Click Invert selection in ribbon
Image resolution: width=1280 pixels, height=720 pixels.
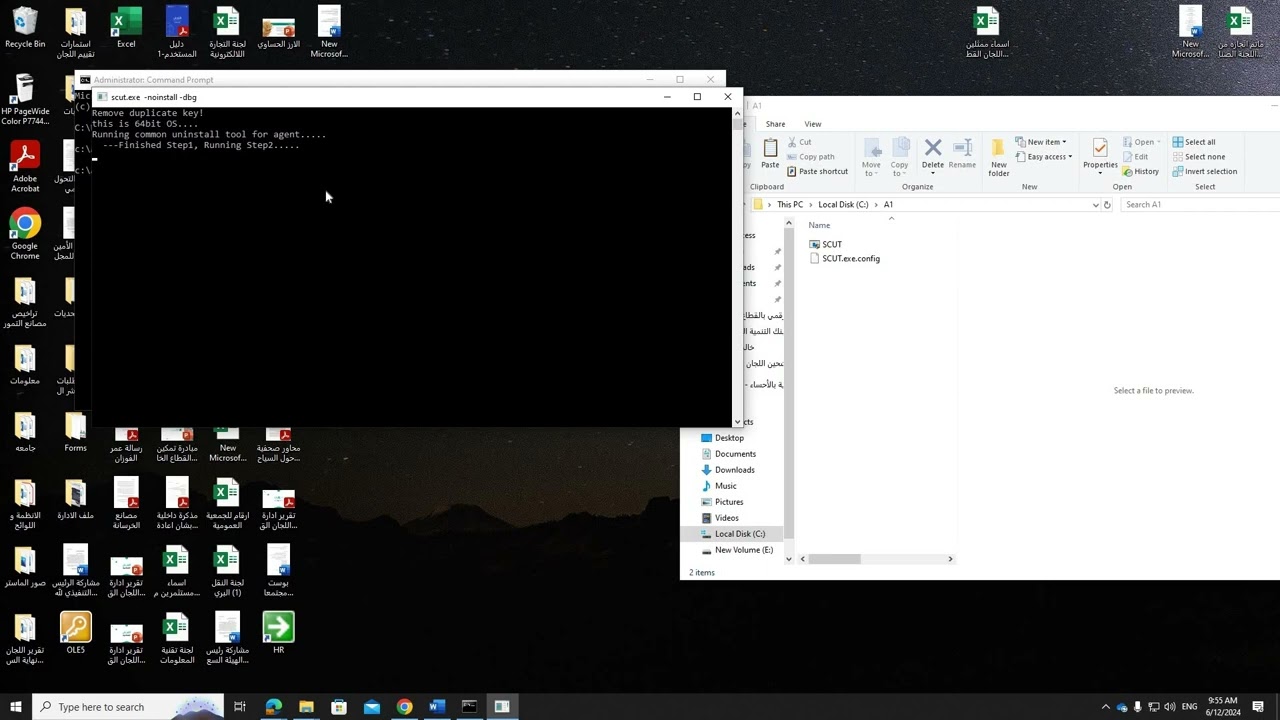click(x=1204, y=171)
